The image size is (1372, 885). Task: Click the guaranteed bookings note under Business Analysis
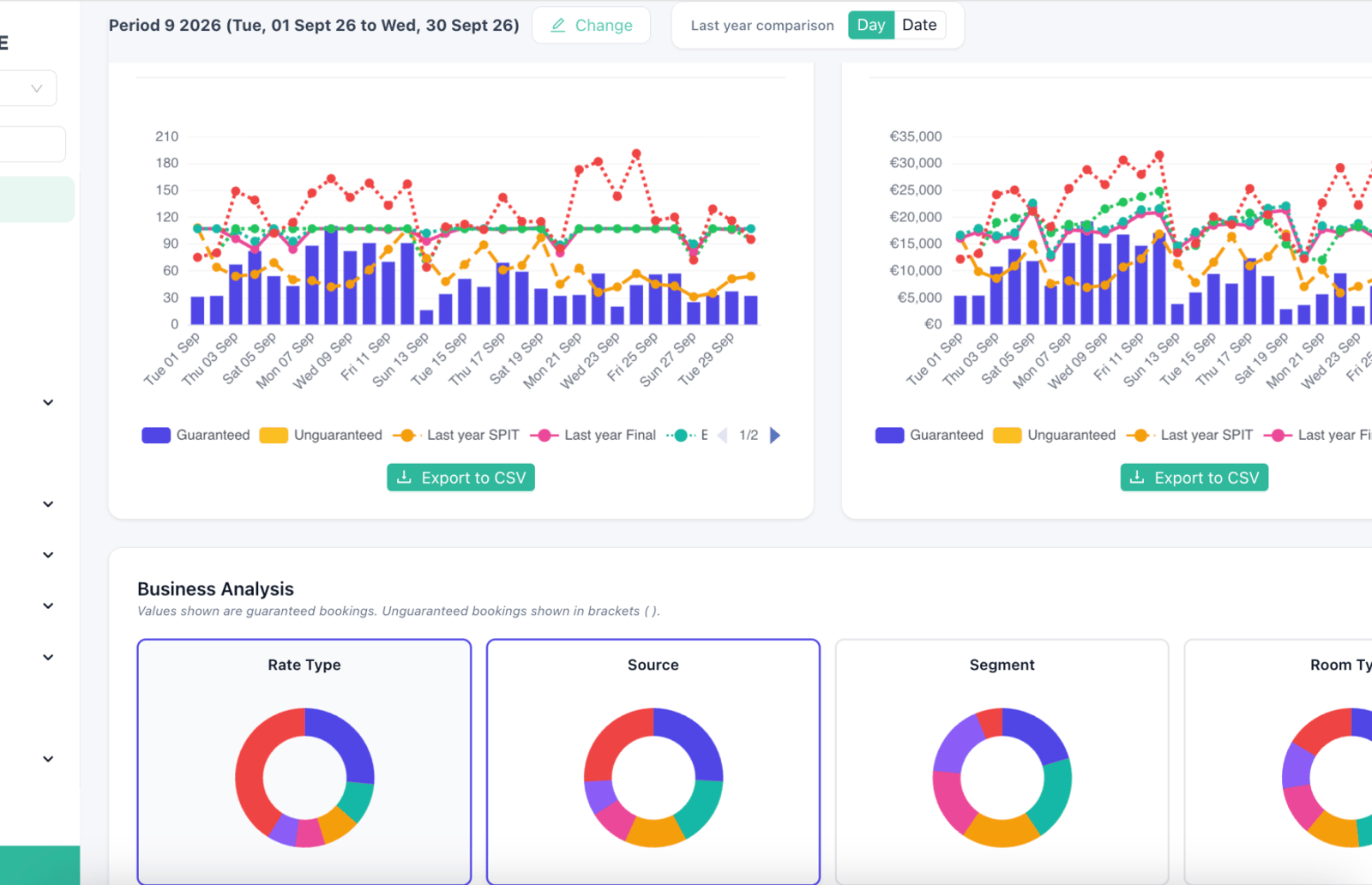pos(399,611)
